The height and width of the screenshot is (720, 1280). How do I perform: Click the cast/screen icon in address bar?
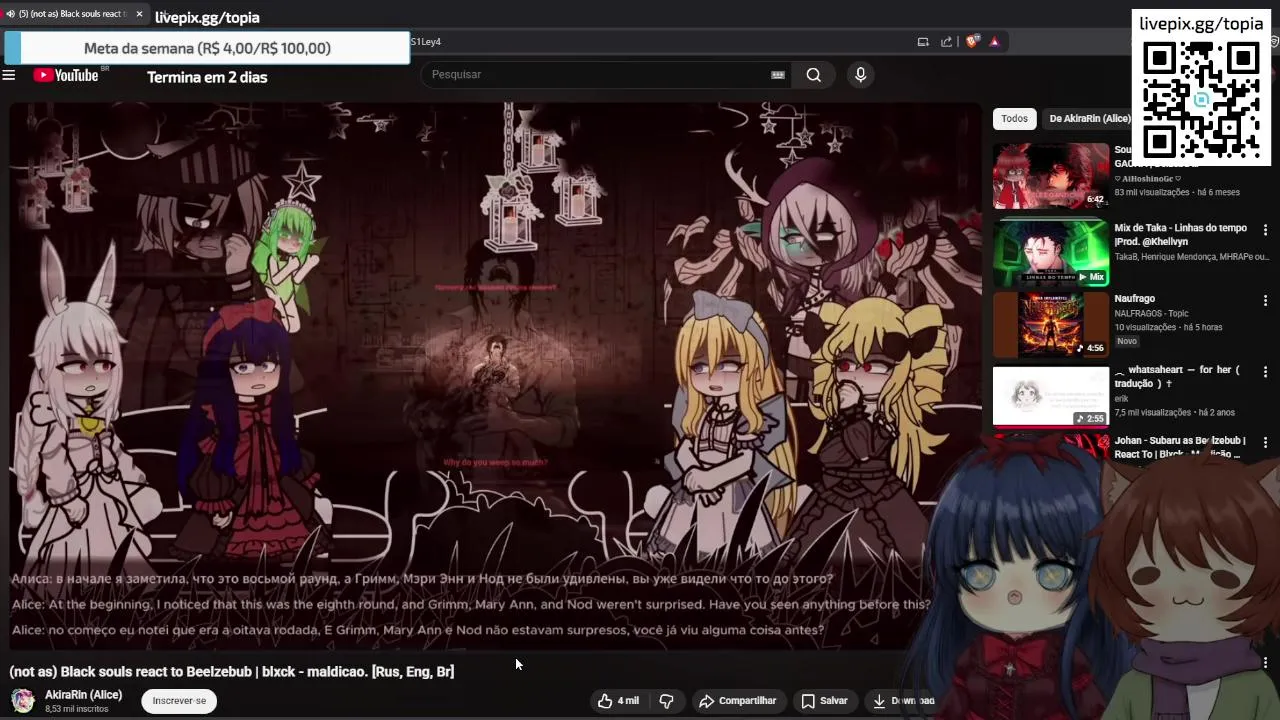click(x=923, y=42)
